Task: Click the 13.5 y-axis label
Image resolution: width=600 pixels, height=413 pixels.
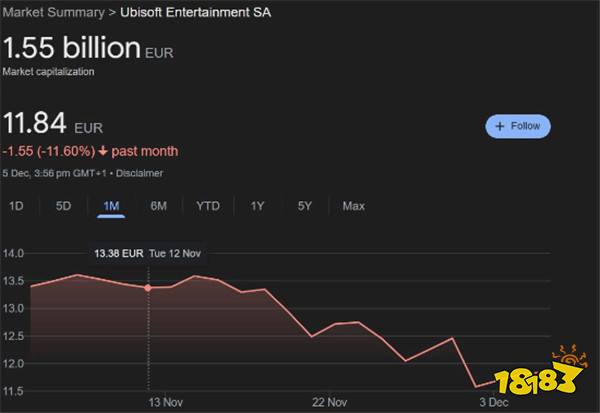Action: 13,281
